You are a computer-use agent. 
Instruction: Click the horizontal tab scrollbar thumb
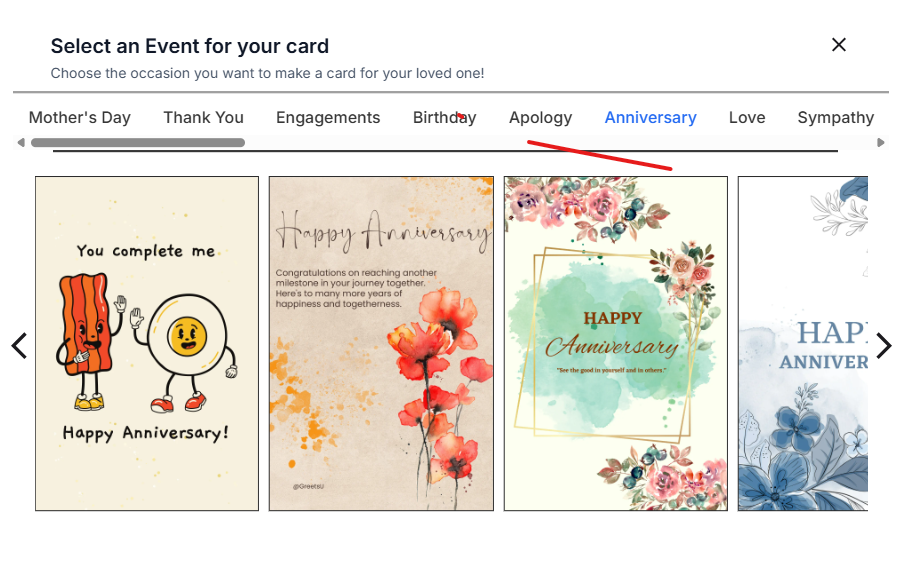[x=138, y=143]
